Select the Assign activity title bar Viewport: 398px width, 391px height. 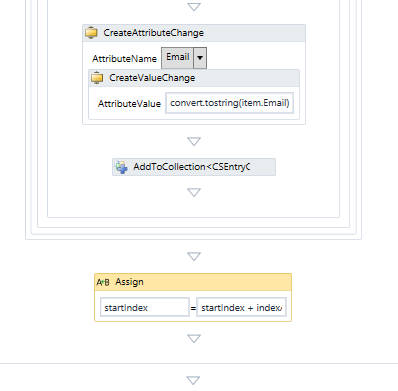pos(193,282)
